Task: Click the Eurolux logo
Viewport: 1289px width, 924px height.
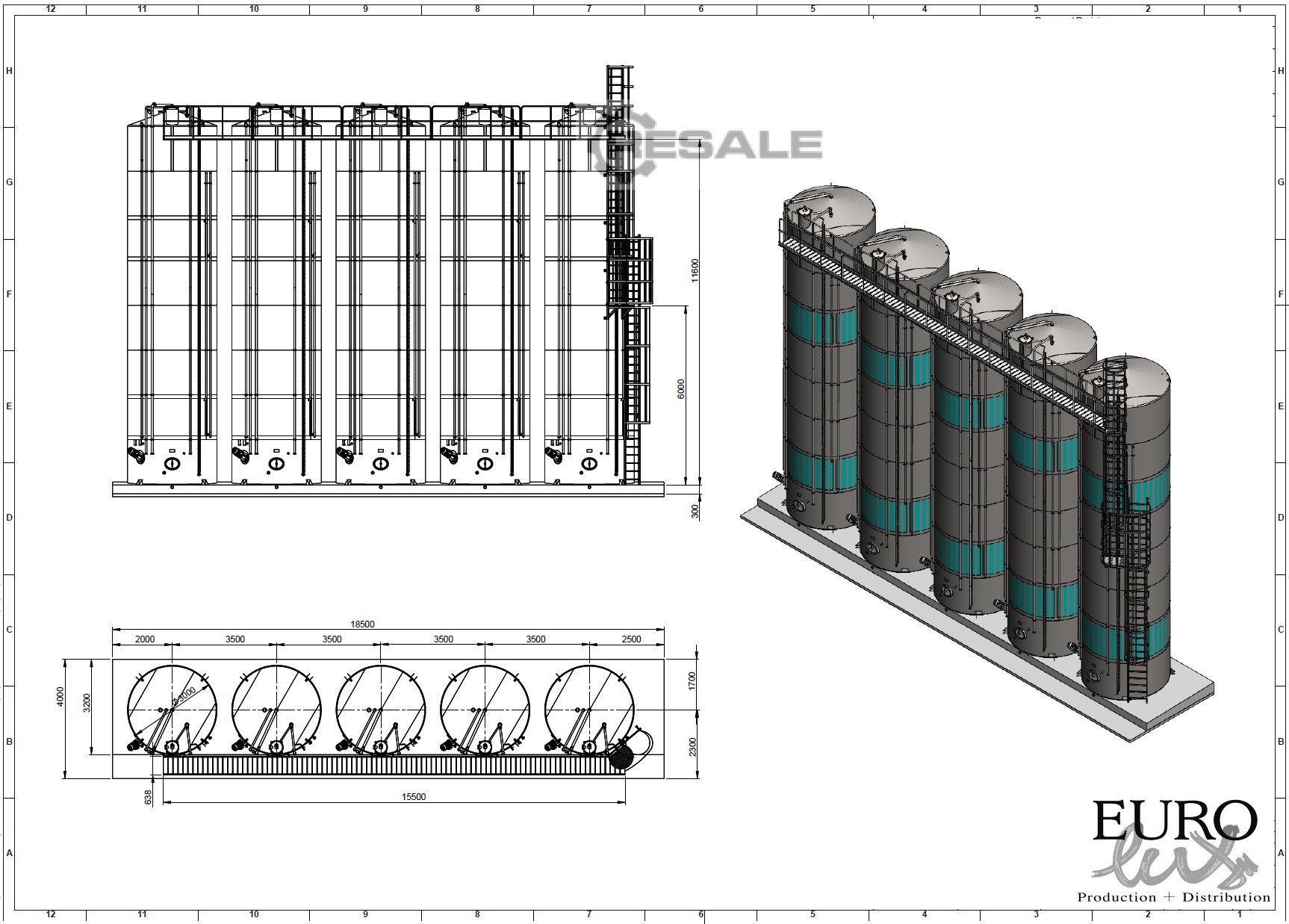Action: pos(1174,845)
